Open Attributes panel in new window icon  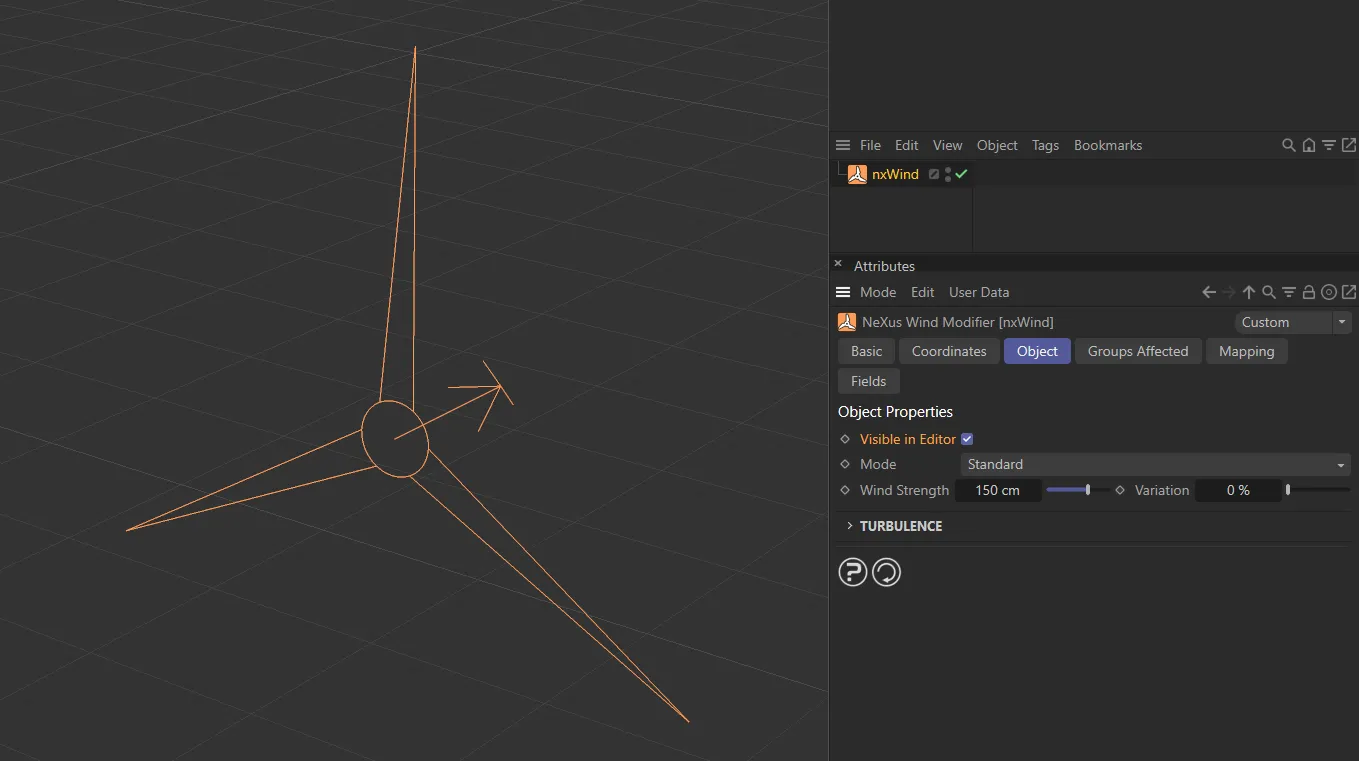[1348, 292]
